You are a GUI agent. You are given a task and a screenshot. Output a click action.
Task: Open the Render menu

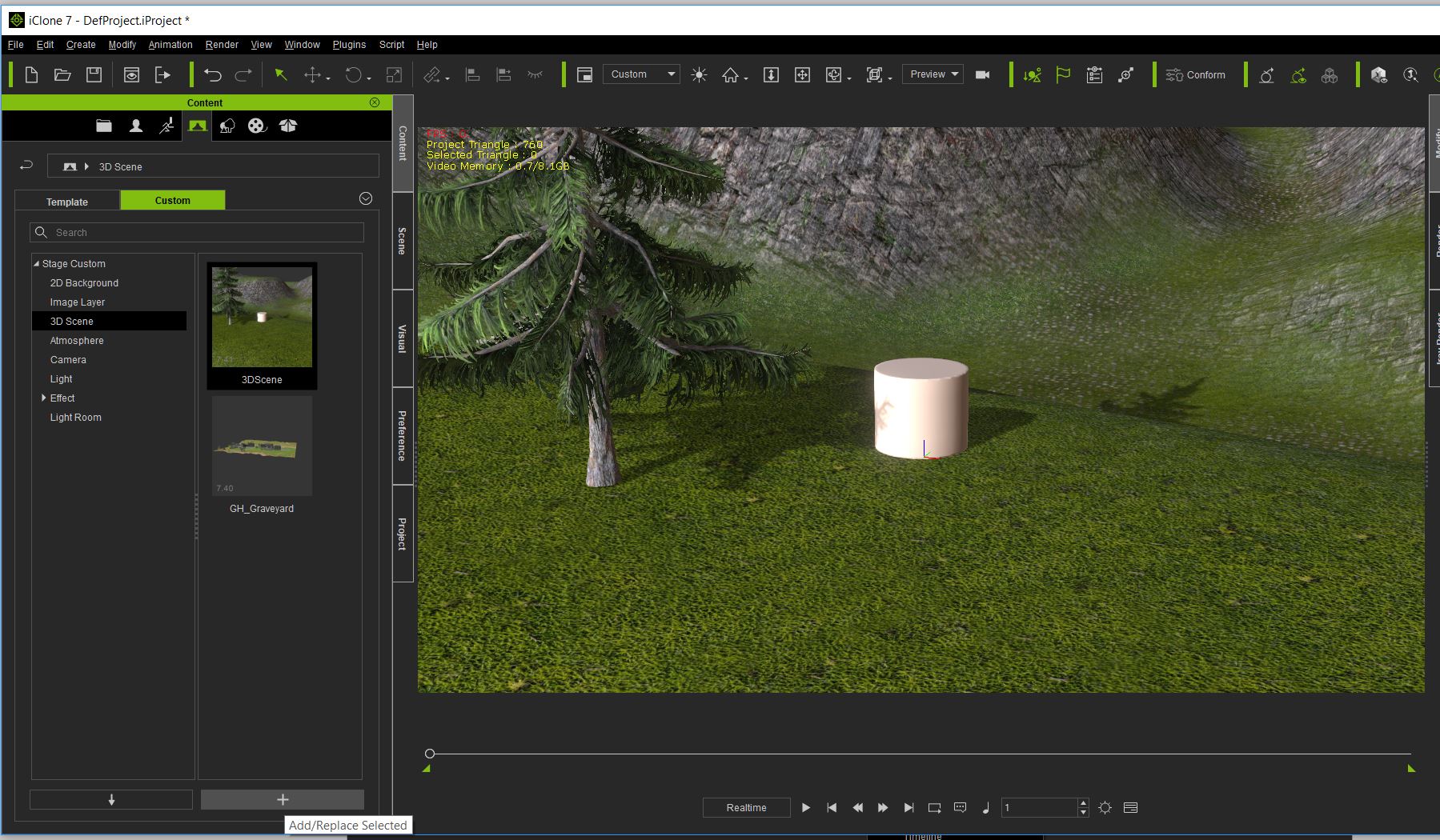[222, 45]
